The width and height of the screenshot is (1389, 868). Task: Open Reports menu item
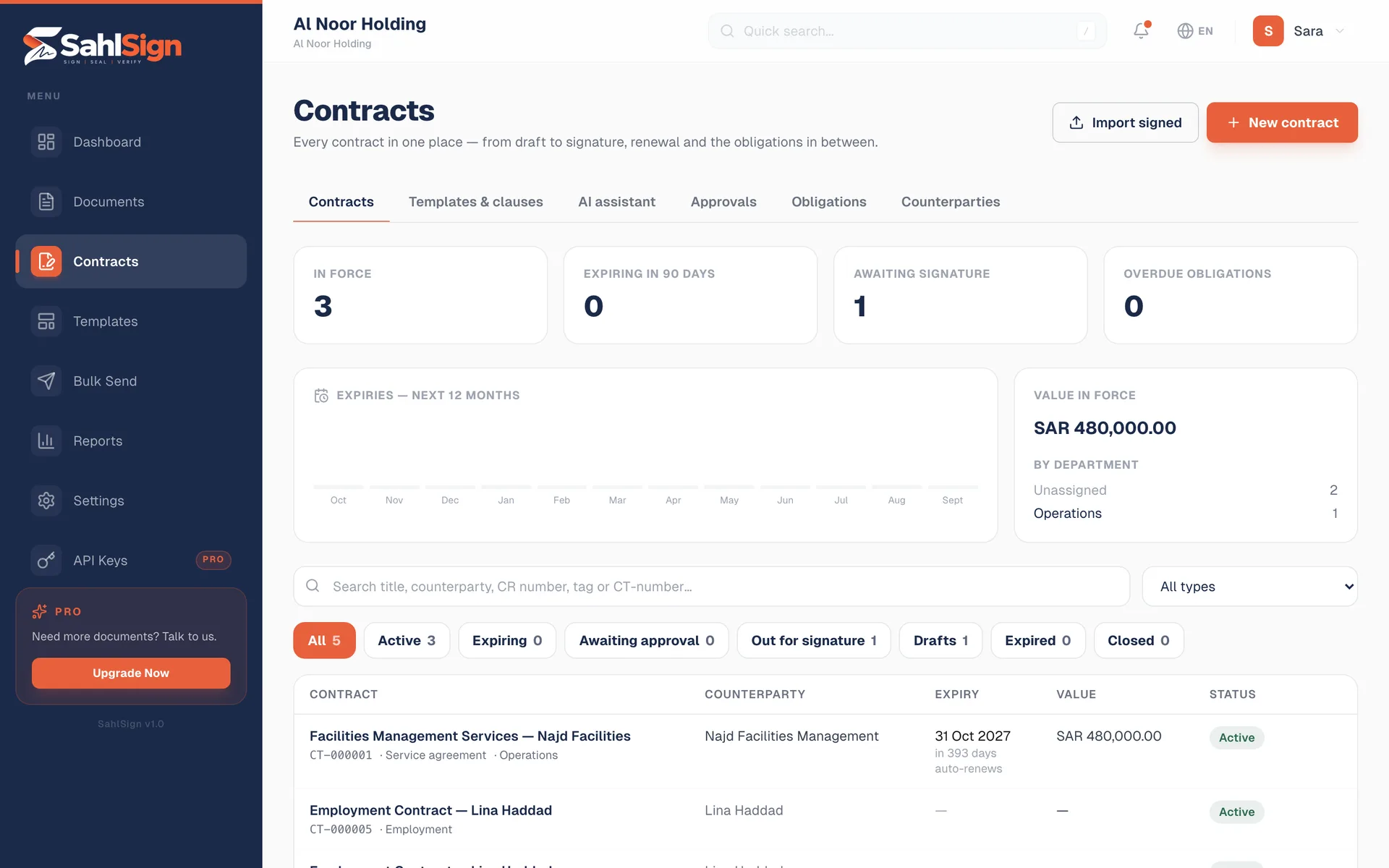131,441
